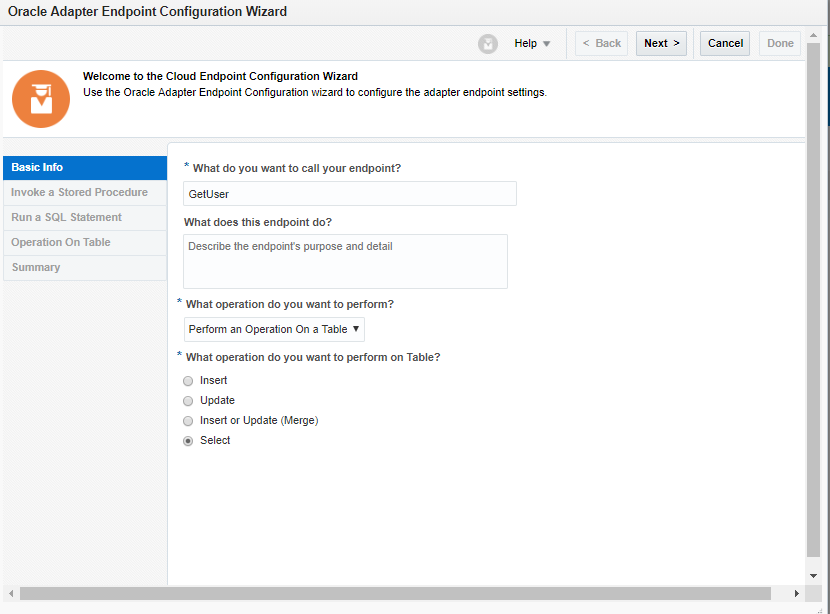The image size is (830, 614).
Task: Choose Insert or Update (Merge) option
Action: click(x=188, y=420)
